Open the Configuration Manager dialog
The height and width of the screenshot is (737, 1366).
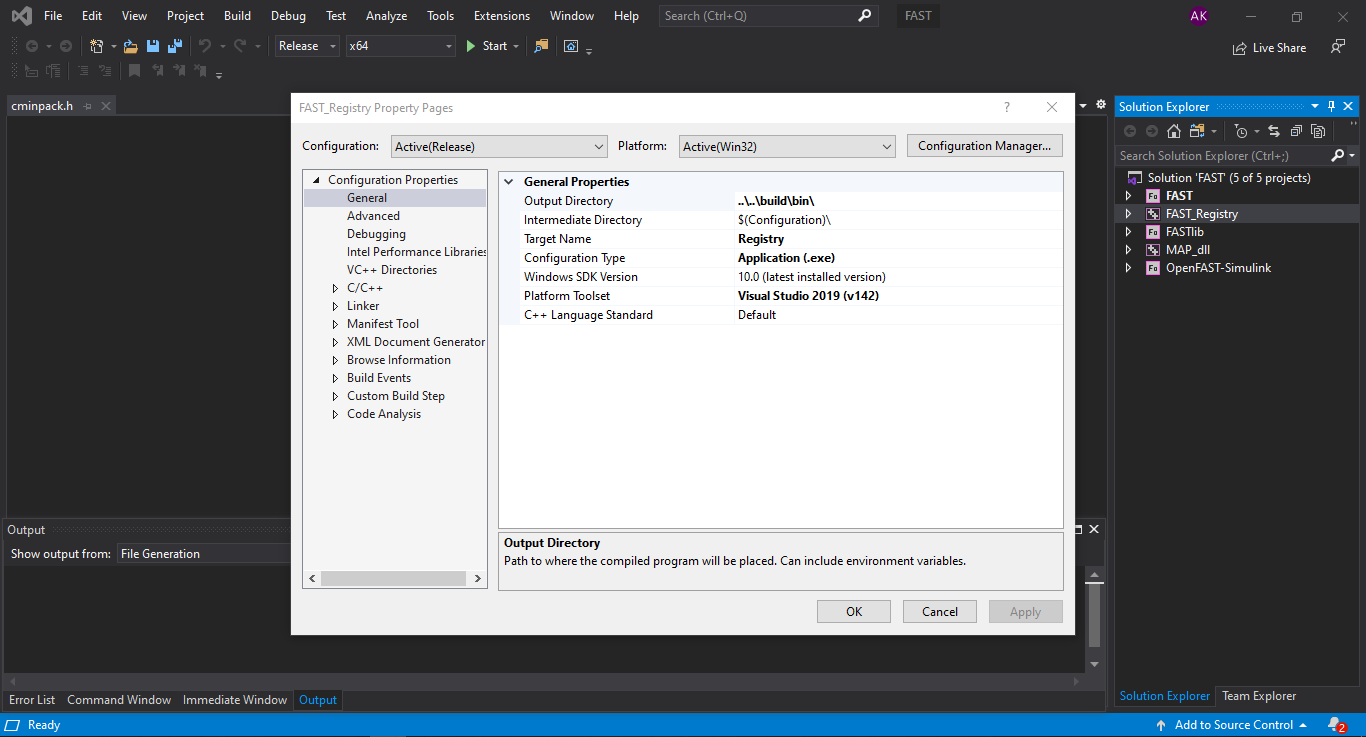[984, 145]
